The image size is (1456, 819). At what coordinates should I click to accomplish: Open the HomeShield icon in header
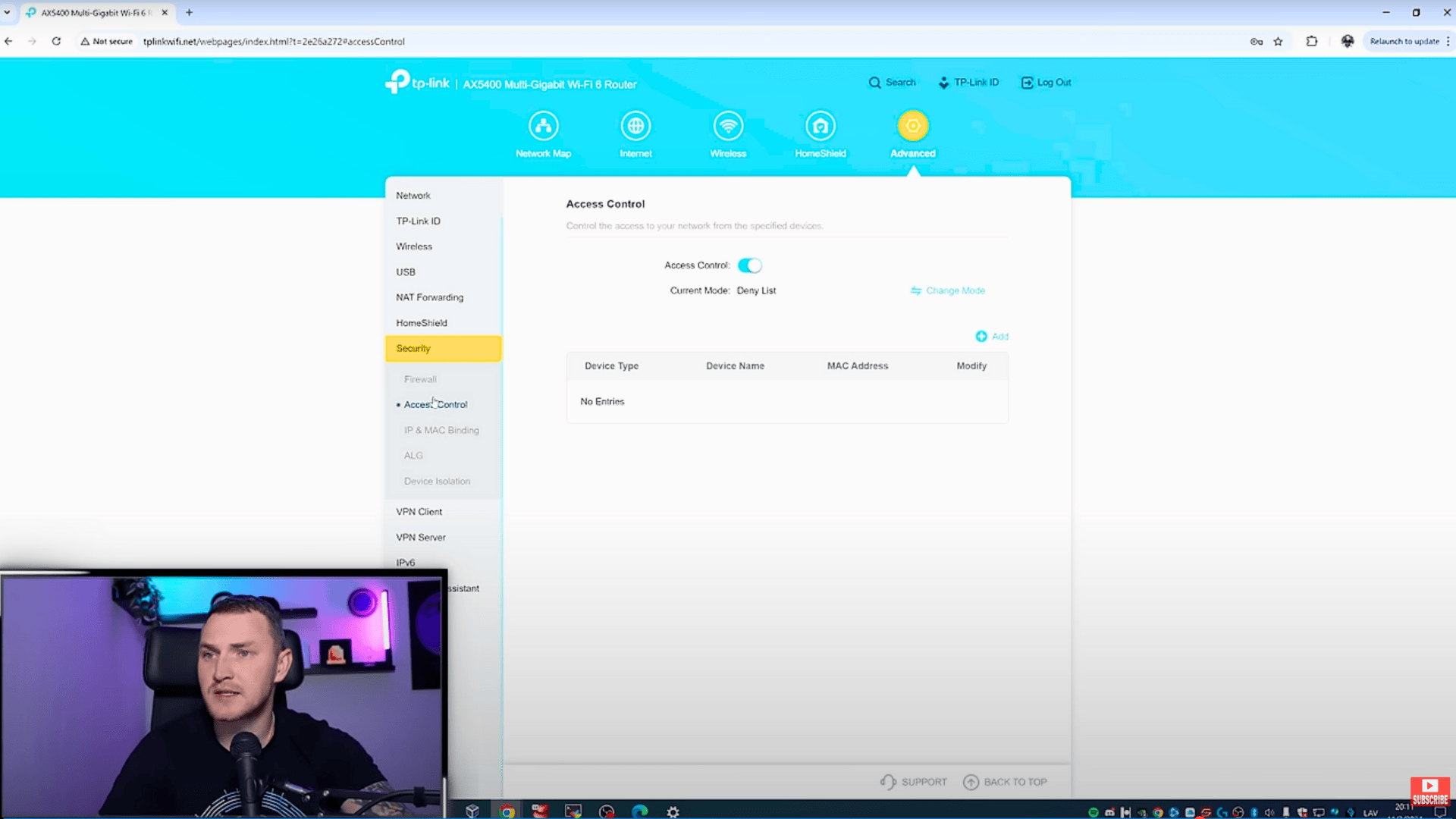tap(820, 127)
